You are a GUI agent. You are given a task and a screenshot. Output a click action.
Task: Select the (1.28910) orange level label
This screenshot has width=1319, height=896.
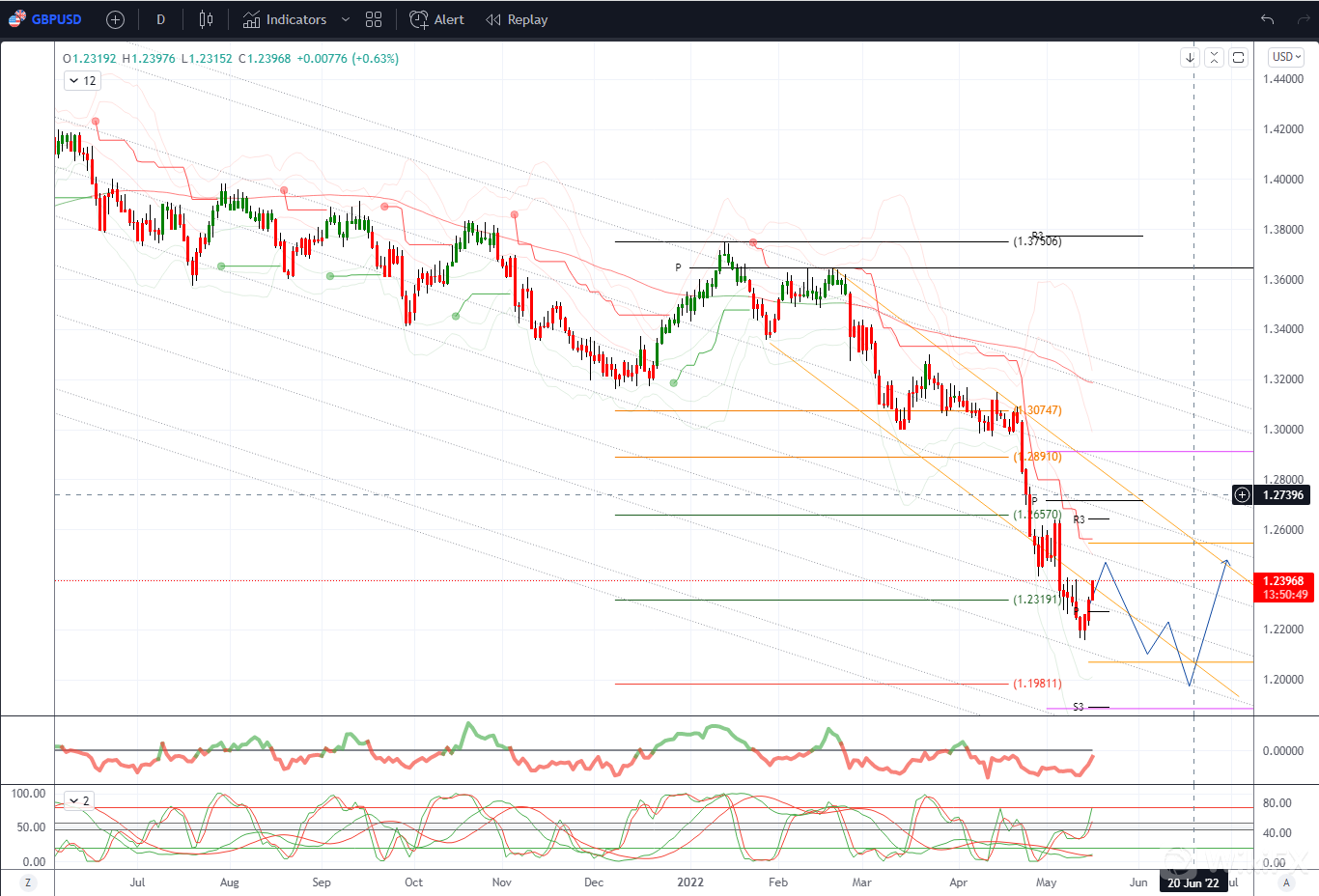click(1038, 457)
